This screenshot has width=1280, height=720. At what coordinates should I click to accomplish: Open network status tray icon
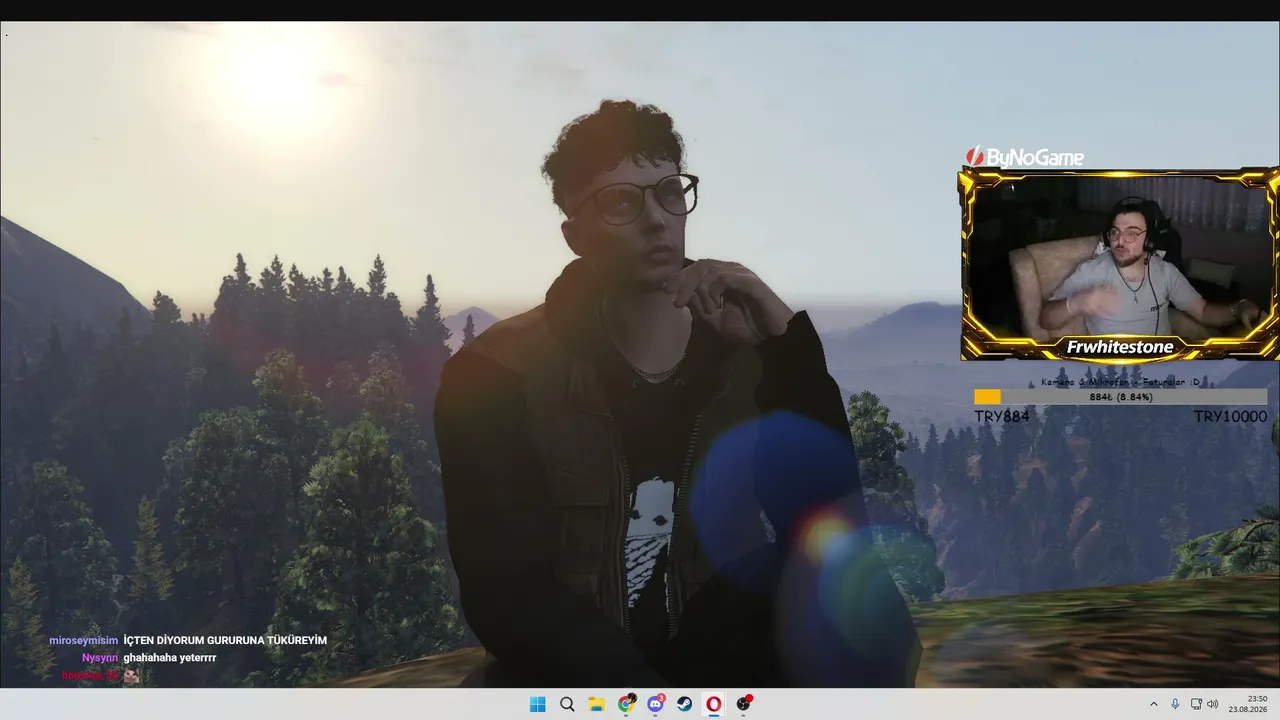click(1196, 704)
